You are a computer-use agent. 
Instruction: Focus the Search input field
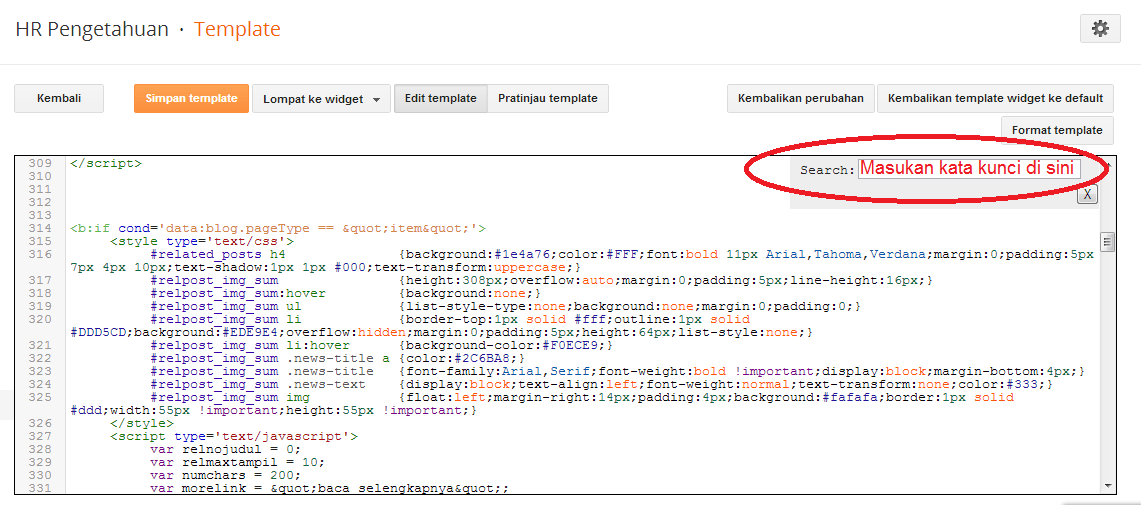(969, 169)
